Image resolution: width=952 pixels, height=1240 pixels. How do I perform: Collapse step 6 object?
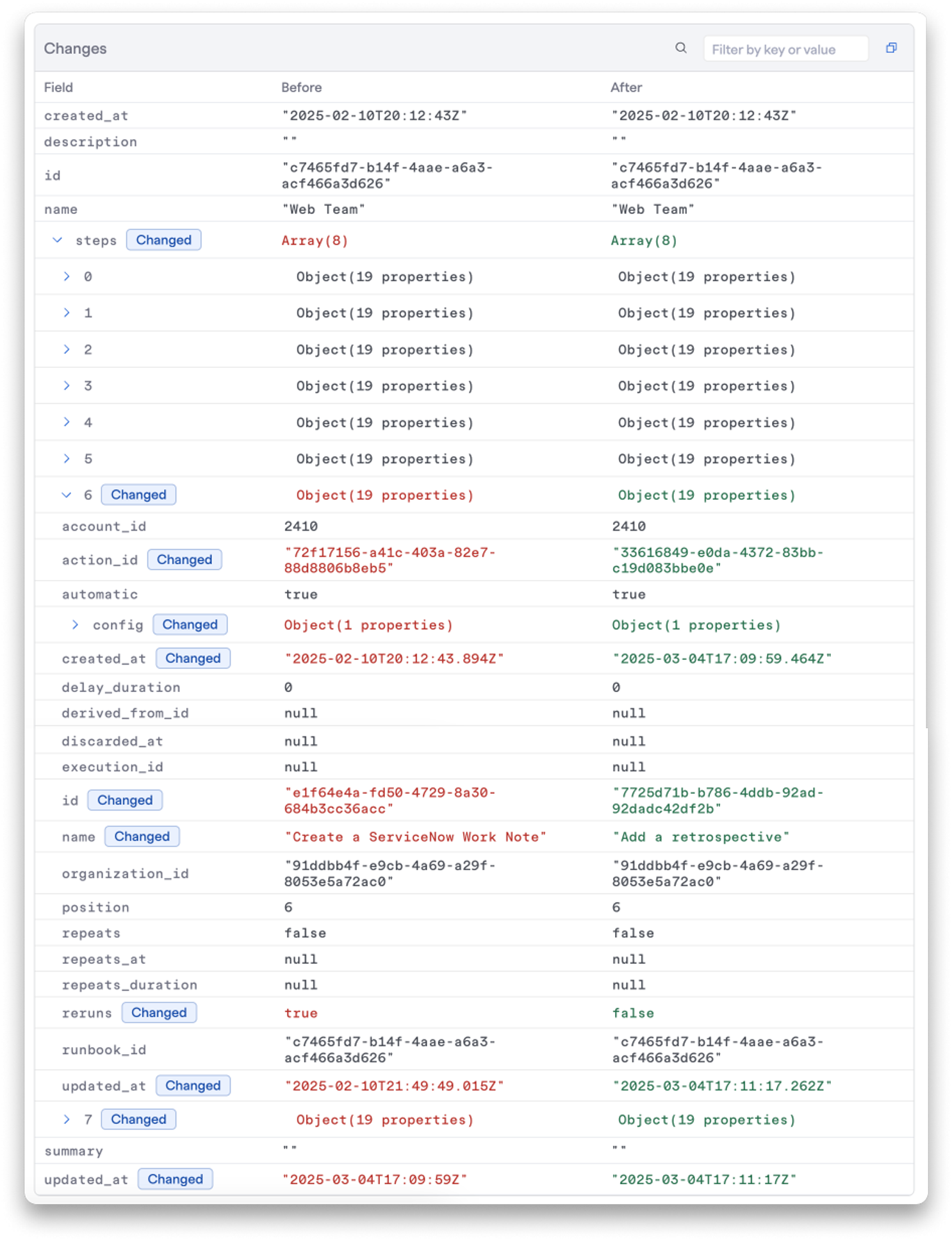[67, 495]
